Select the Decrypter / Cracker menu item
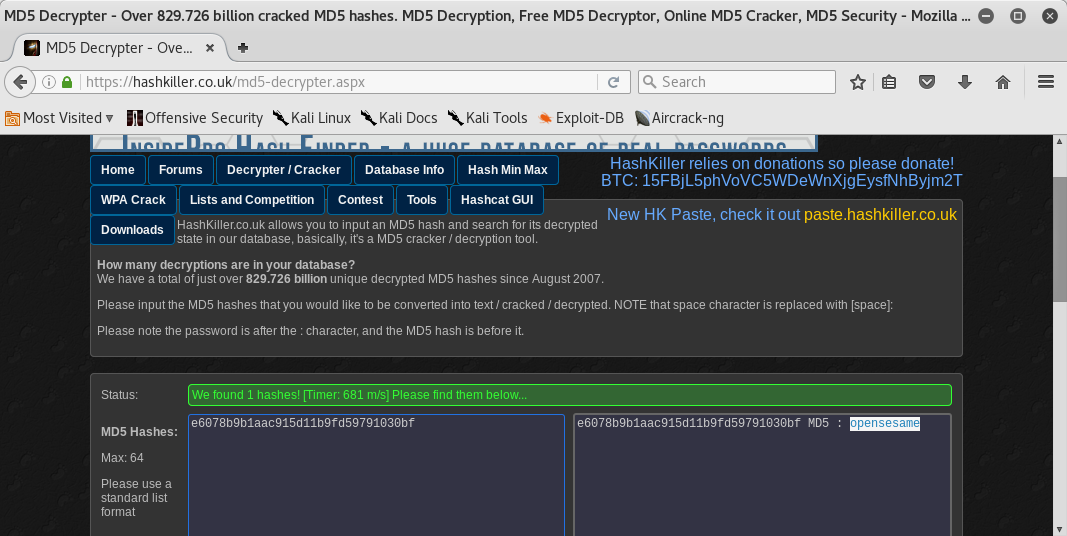The height and width of the screenshot is (536, 1067). click(x=284, y=170)
